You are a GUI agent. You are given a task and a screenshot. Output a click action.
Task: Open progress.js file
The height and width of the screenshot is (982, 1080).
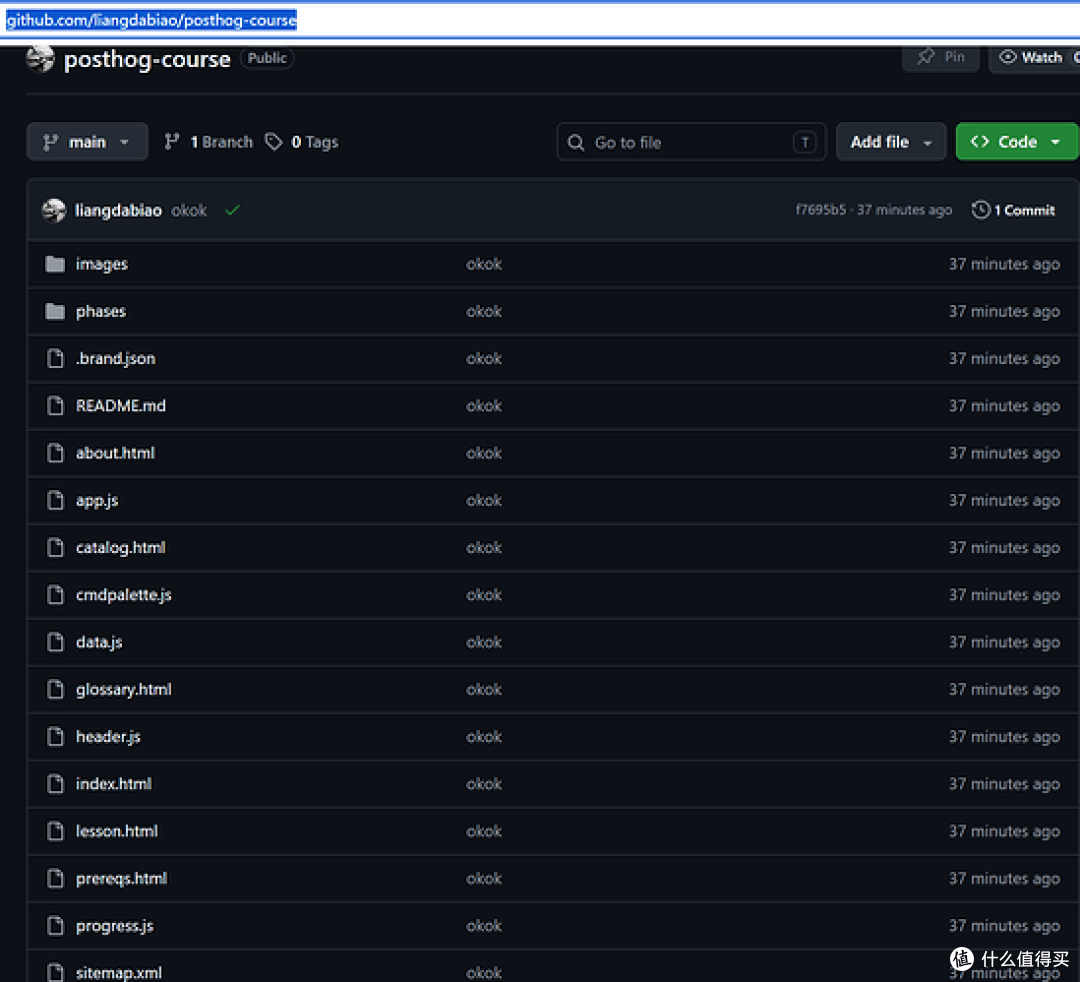(114, 926)
